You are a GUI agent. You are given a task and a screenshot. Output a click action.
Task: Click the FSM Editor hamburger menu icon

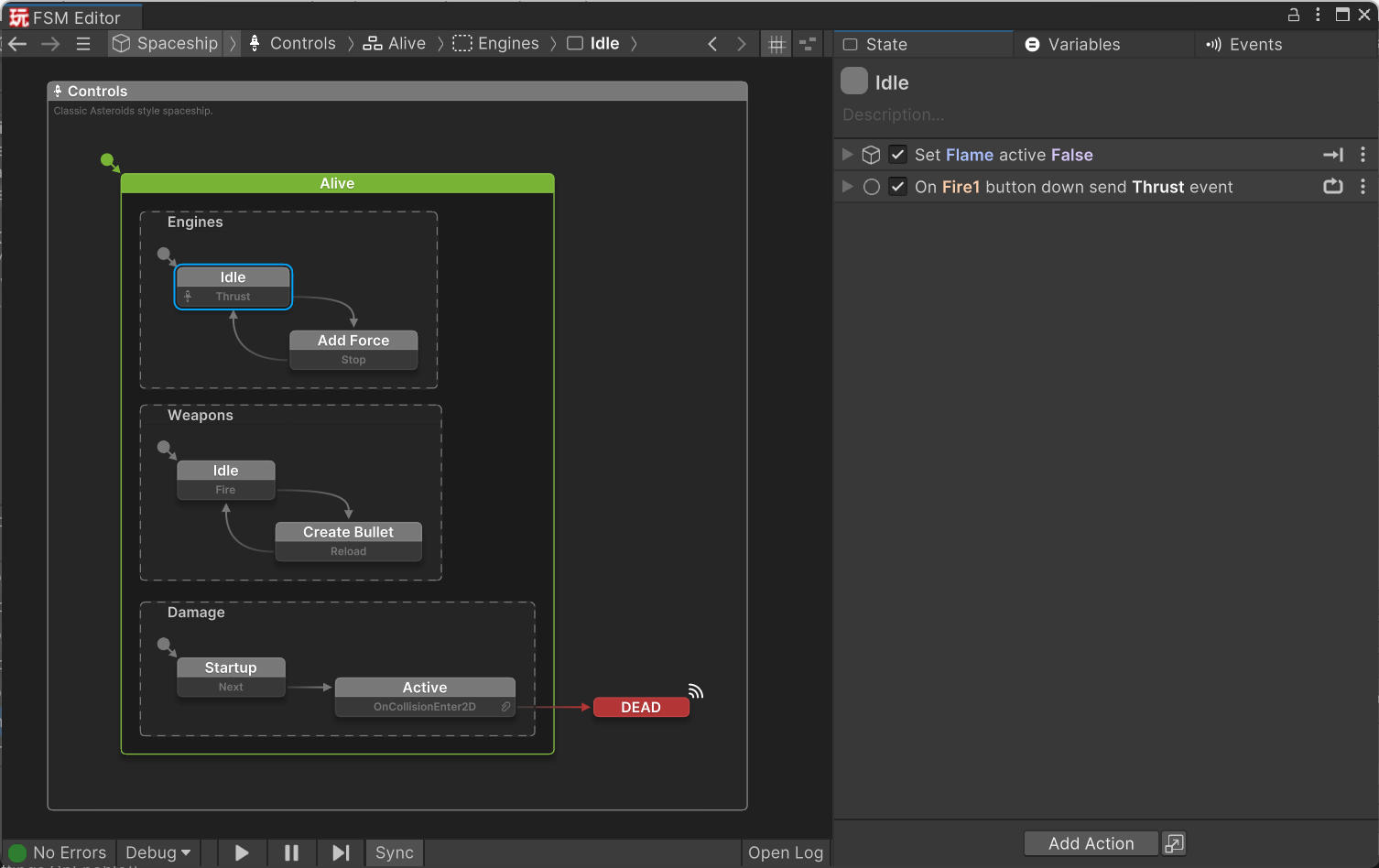tap(83, 43)
